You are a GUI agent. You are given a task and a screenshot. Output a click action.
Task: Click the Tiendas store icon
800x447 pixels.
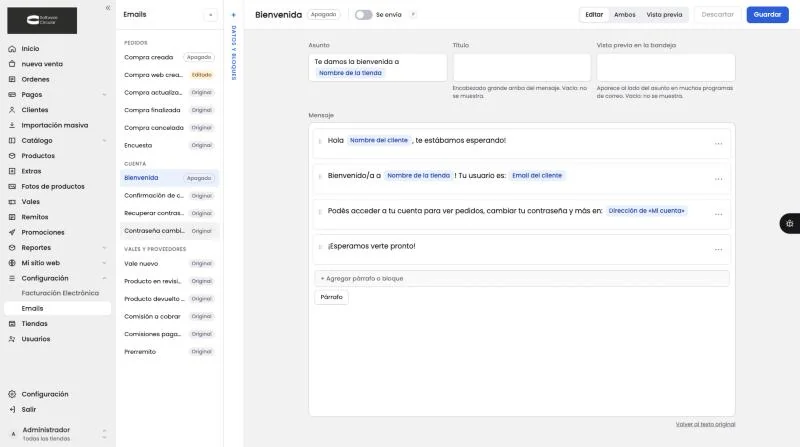click(x=12, y=324)
